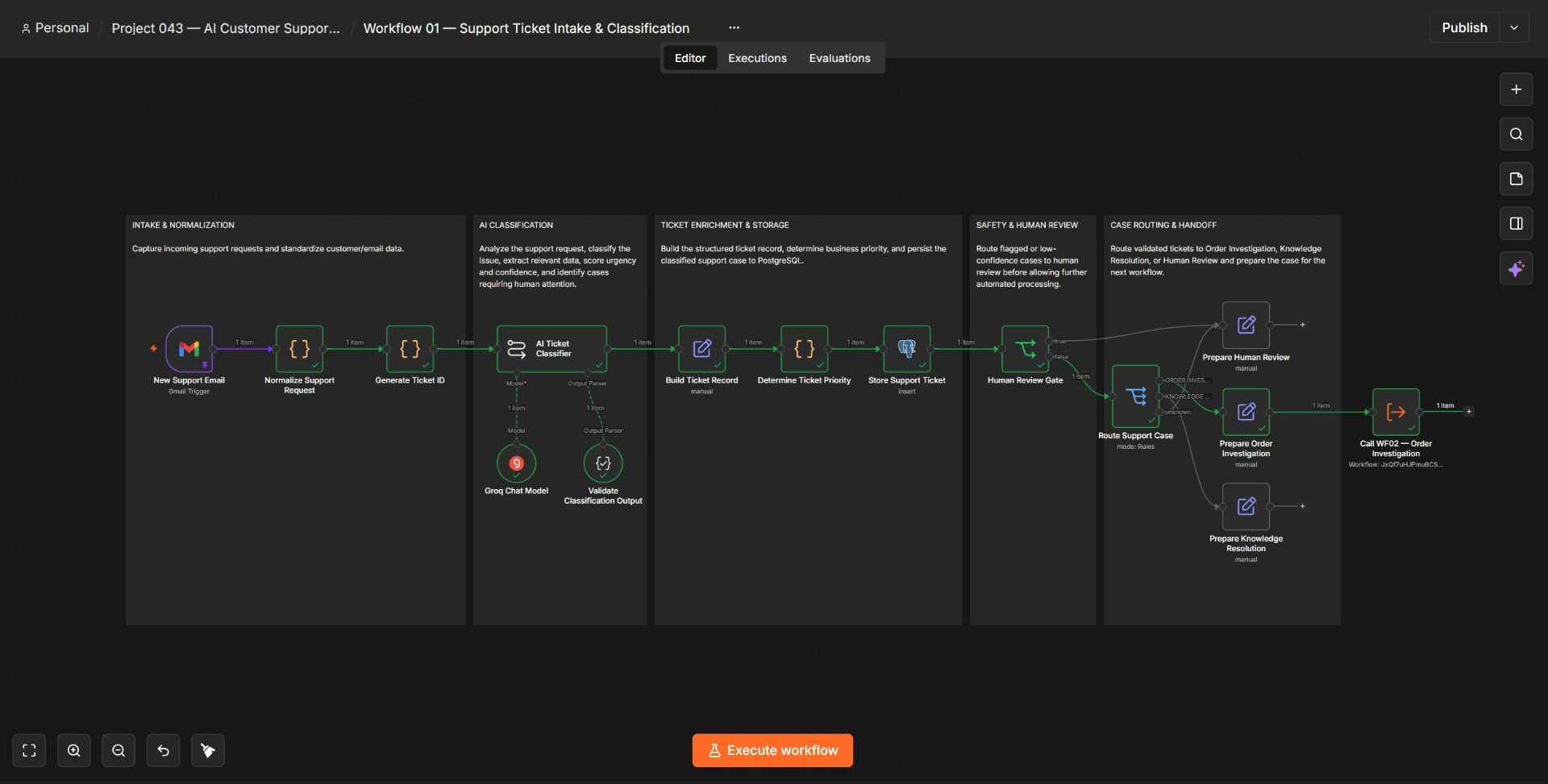The width and height of the screenshot is (1548, 784).
Task: Click the Publish button
Action: point(1464,27)
